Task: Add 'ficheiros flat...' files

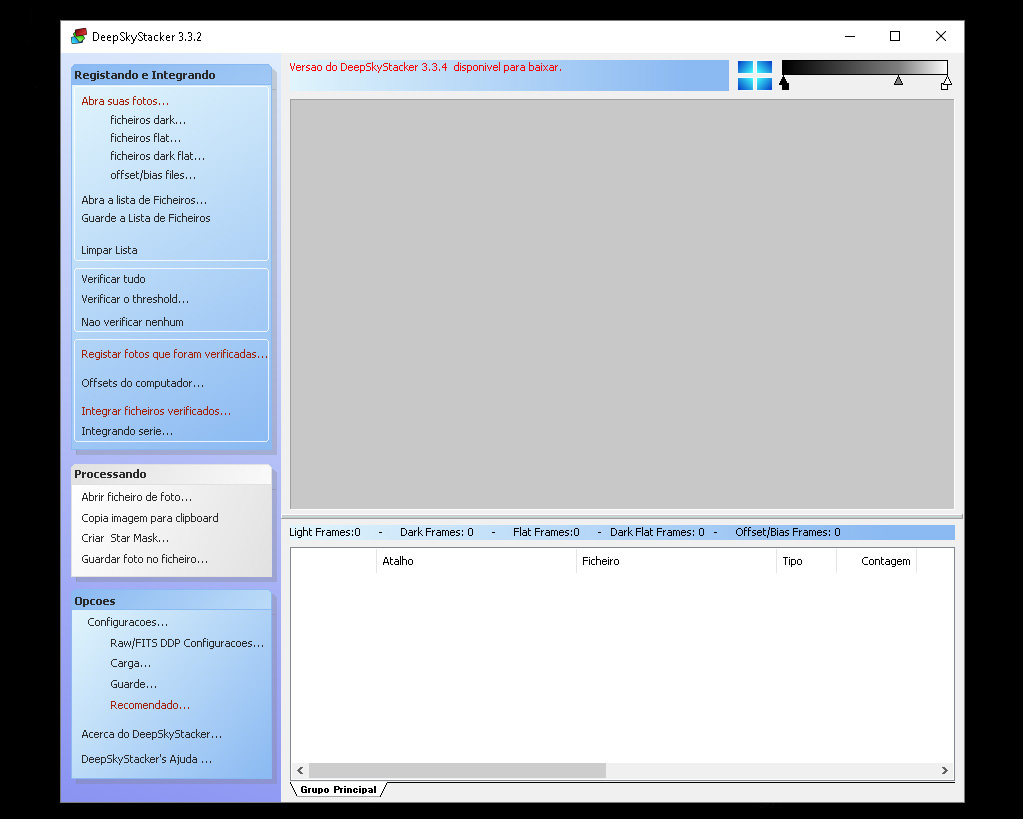Action: click(x=145, y=138)
